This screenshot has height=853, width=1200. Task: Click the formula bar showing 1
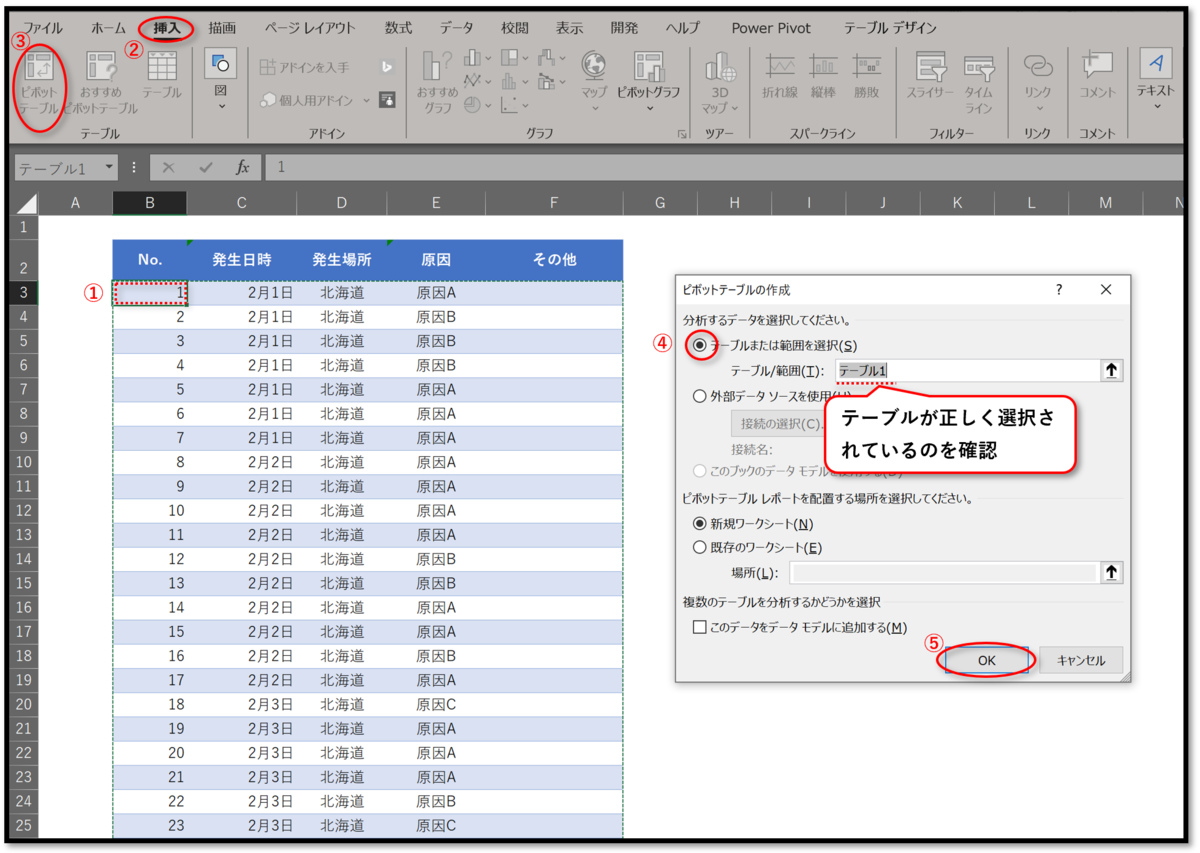pos(725,168)
